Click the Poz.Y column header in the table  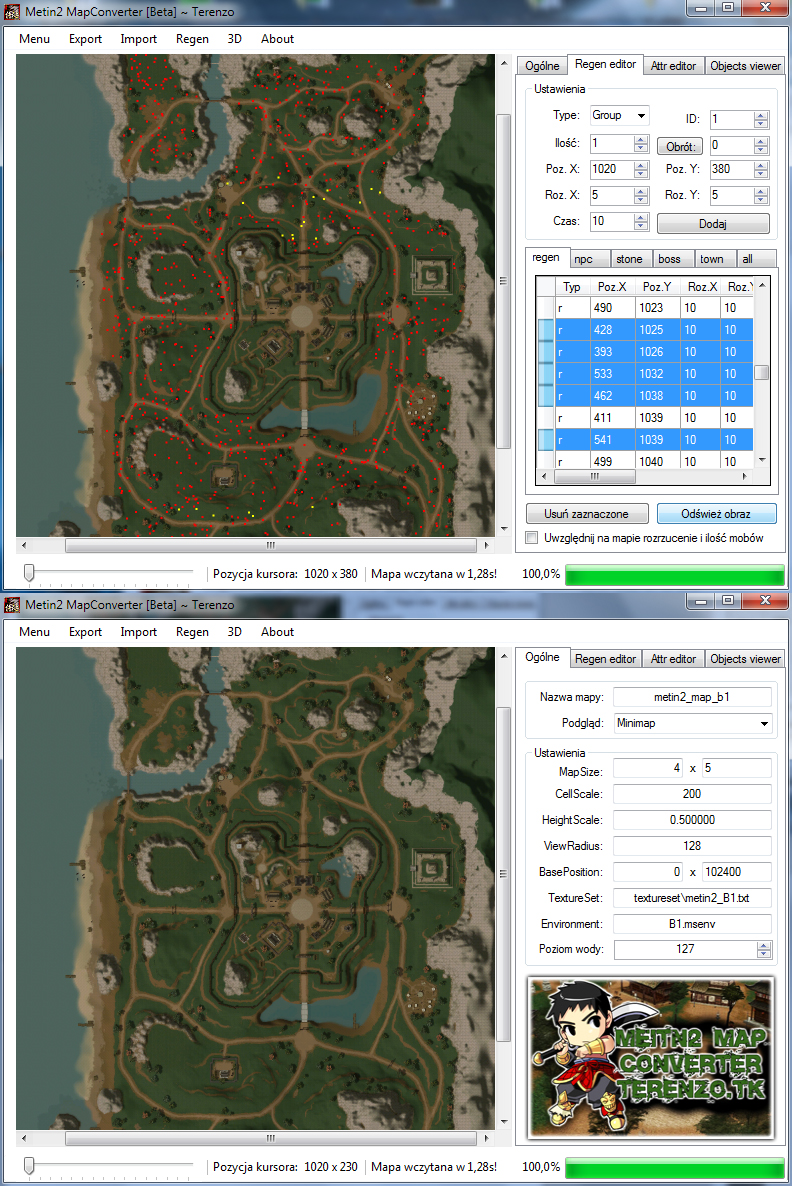click(x=656, y=287)
